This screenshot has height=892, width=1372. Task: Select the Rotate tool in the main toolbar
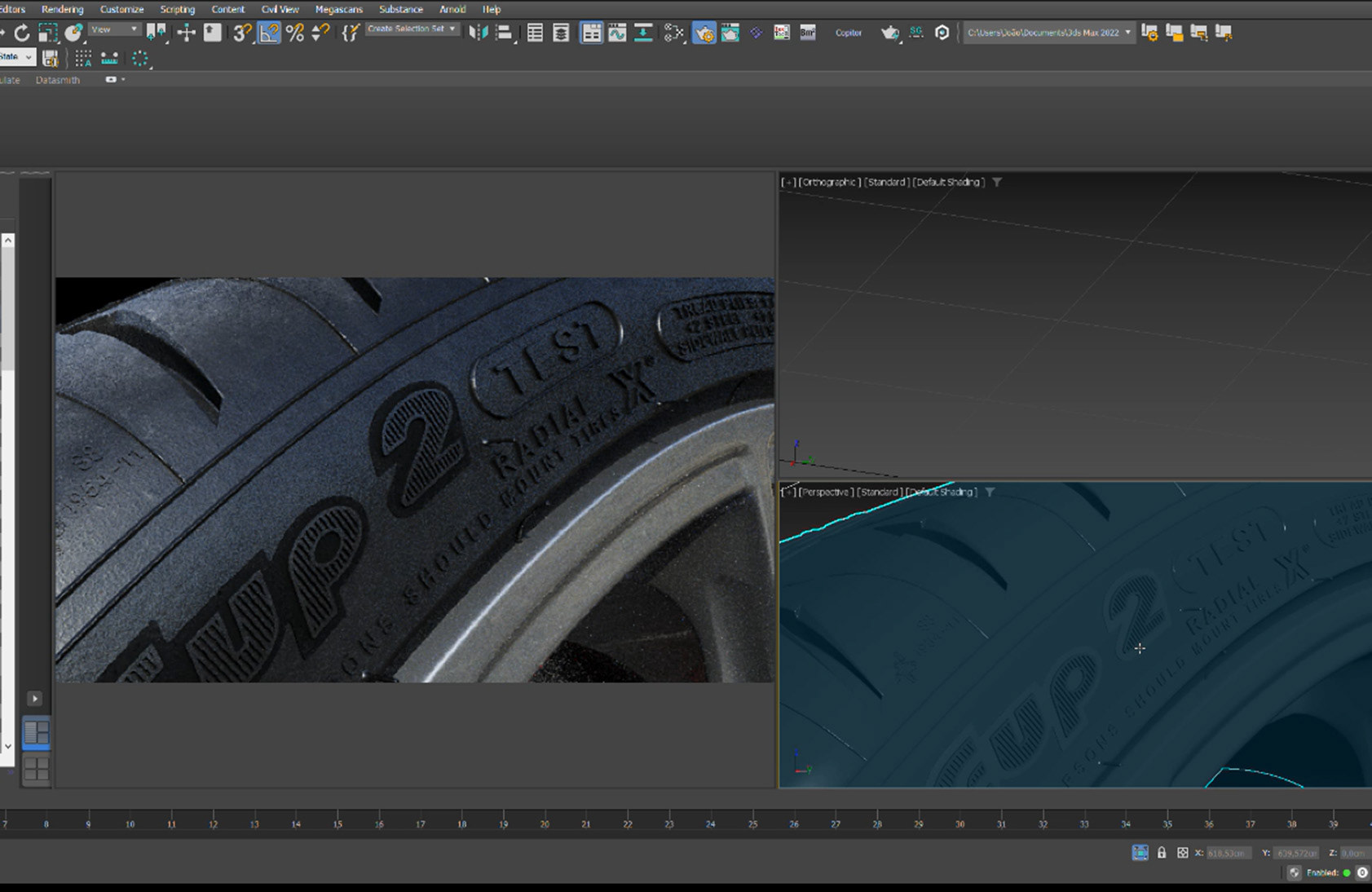(x=22, y=33)
